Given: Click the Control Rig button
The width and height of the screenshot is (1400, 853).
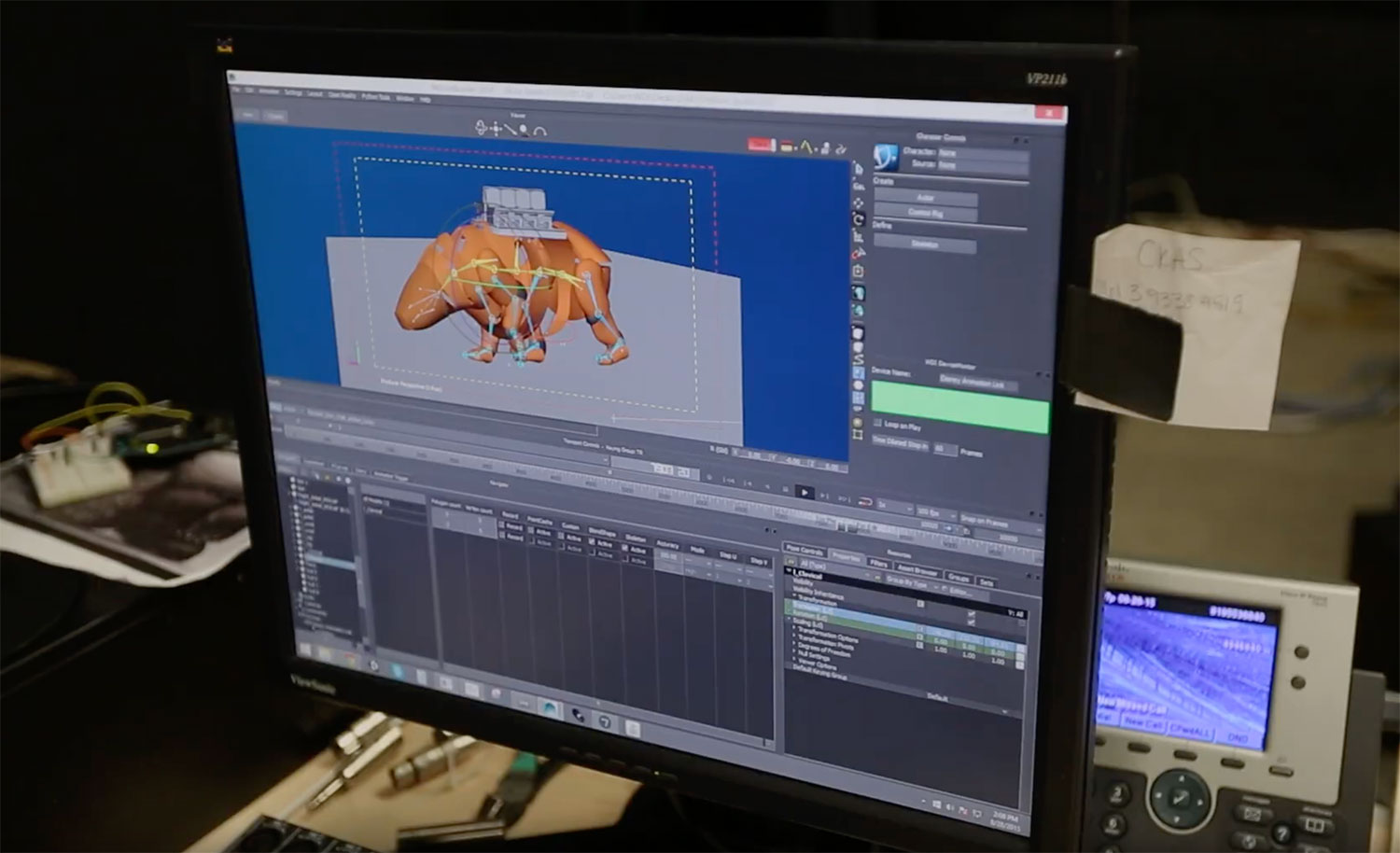Looking at the screenshot, I should [926, 213].
